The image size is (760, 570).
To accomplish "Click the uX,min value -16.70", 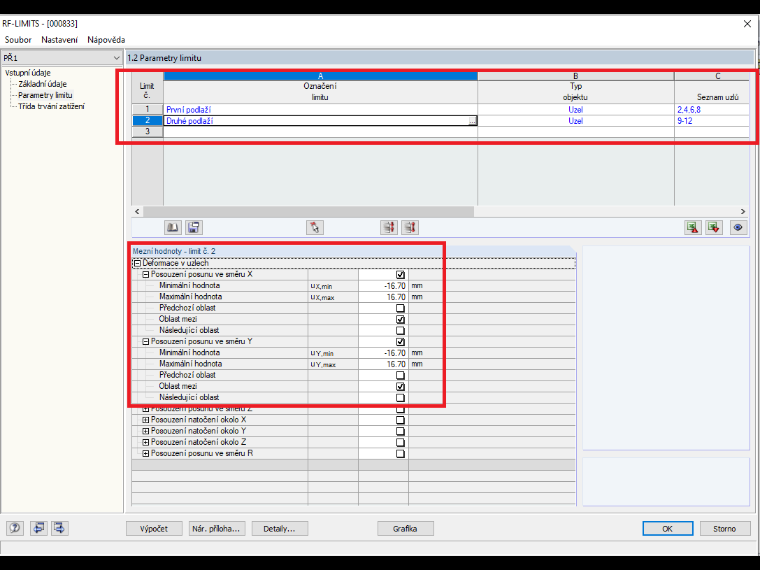I will click(x=383, y=286).
